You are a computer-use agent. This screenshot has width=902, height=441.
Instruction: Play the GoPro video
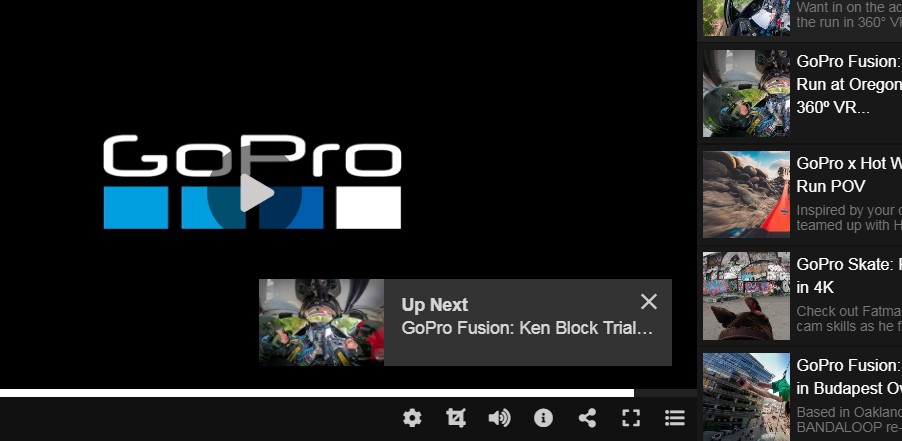click(255, 193)
